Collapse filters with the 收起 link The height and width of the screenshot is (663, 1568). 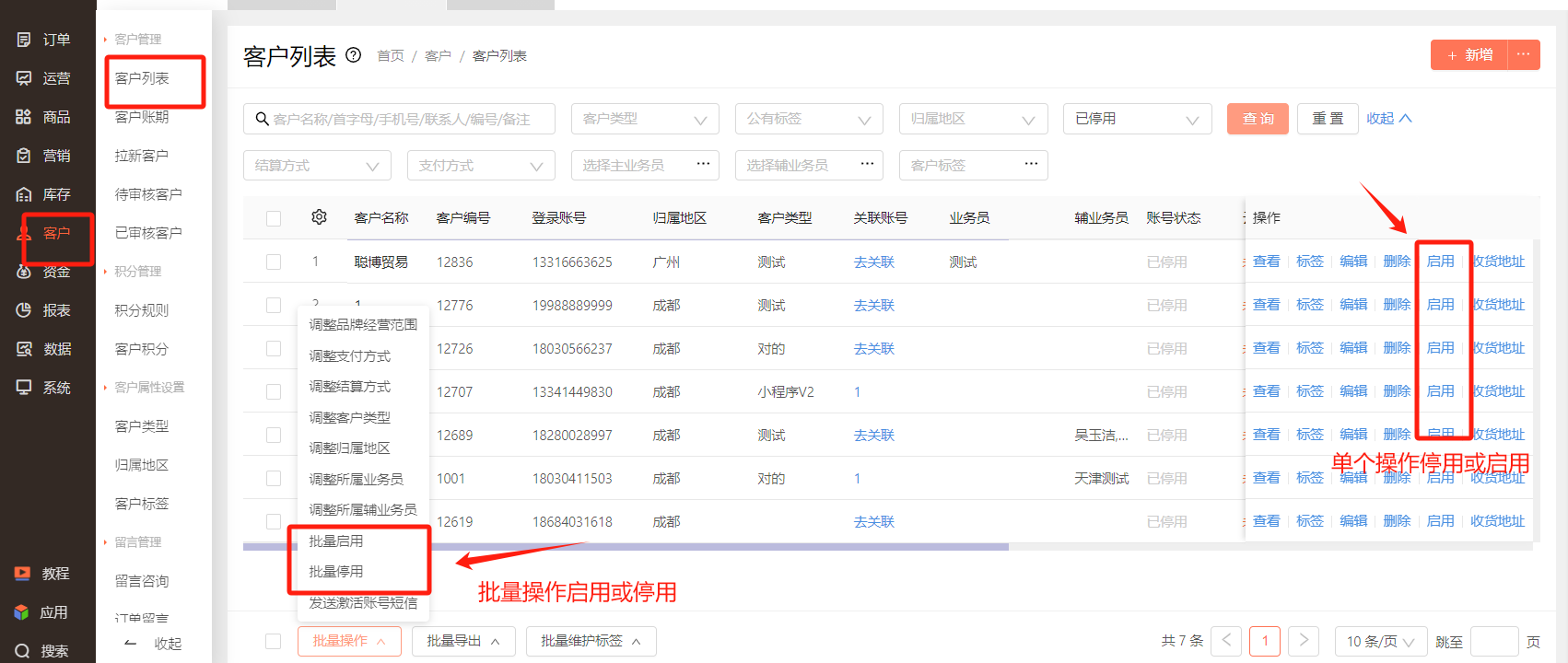(1388, 118)
